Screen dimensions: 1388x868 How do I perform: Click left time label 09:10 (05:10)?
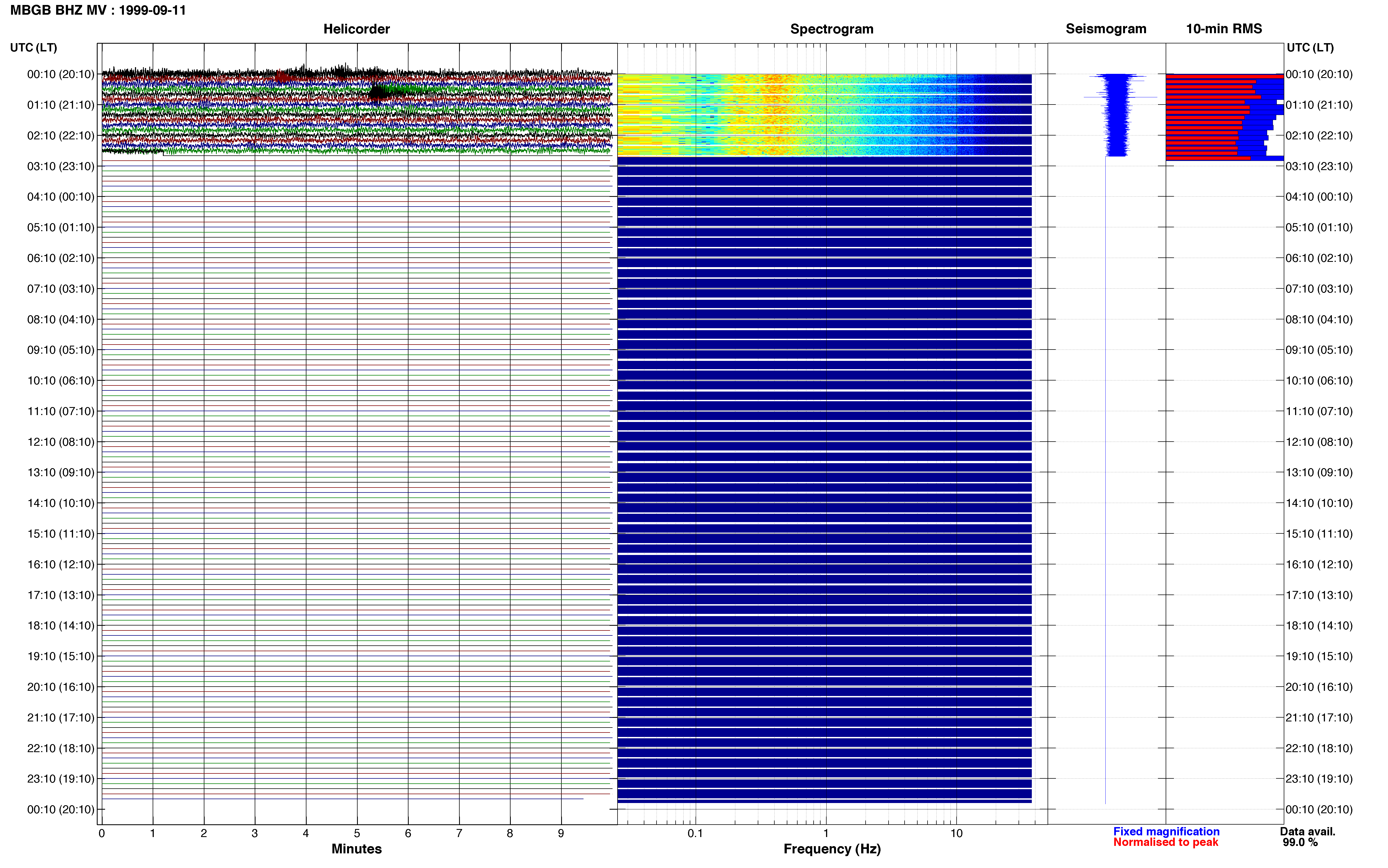pos(61,350)
